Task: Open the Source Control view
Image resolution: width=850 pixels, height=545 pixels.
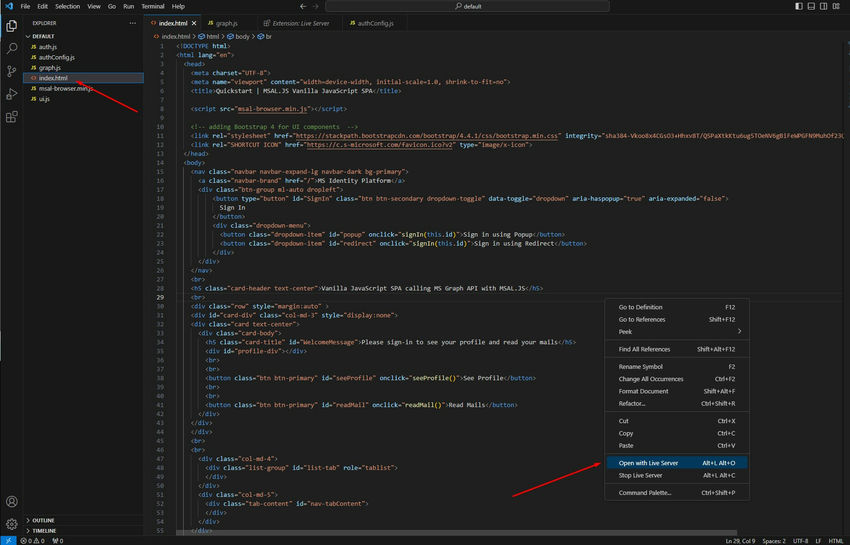Action: tap(12, 70)
